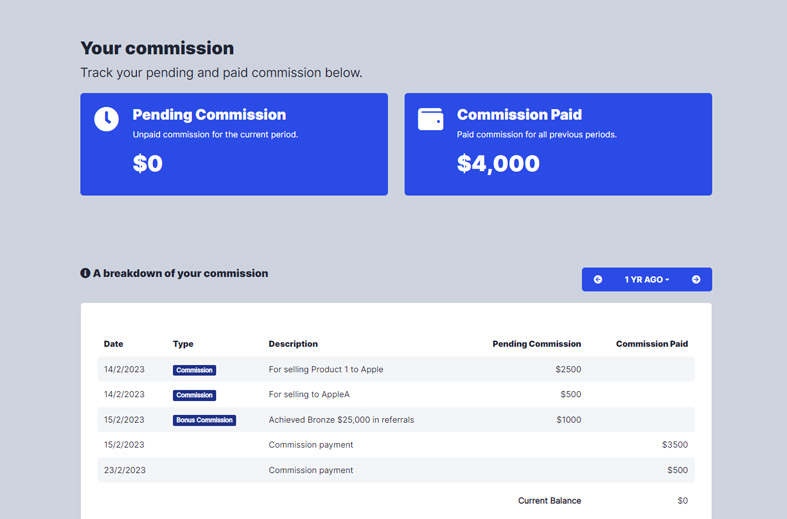The image size is (787, 519).
Task: Click the Current Balance label
Action: tap(549, 501)
